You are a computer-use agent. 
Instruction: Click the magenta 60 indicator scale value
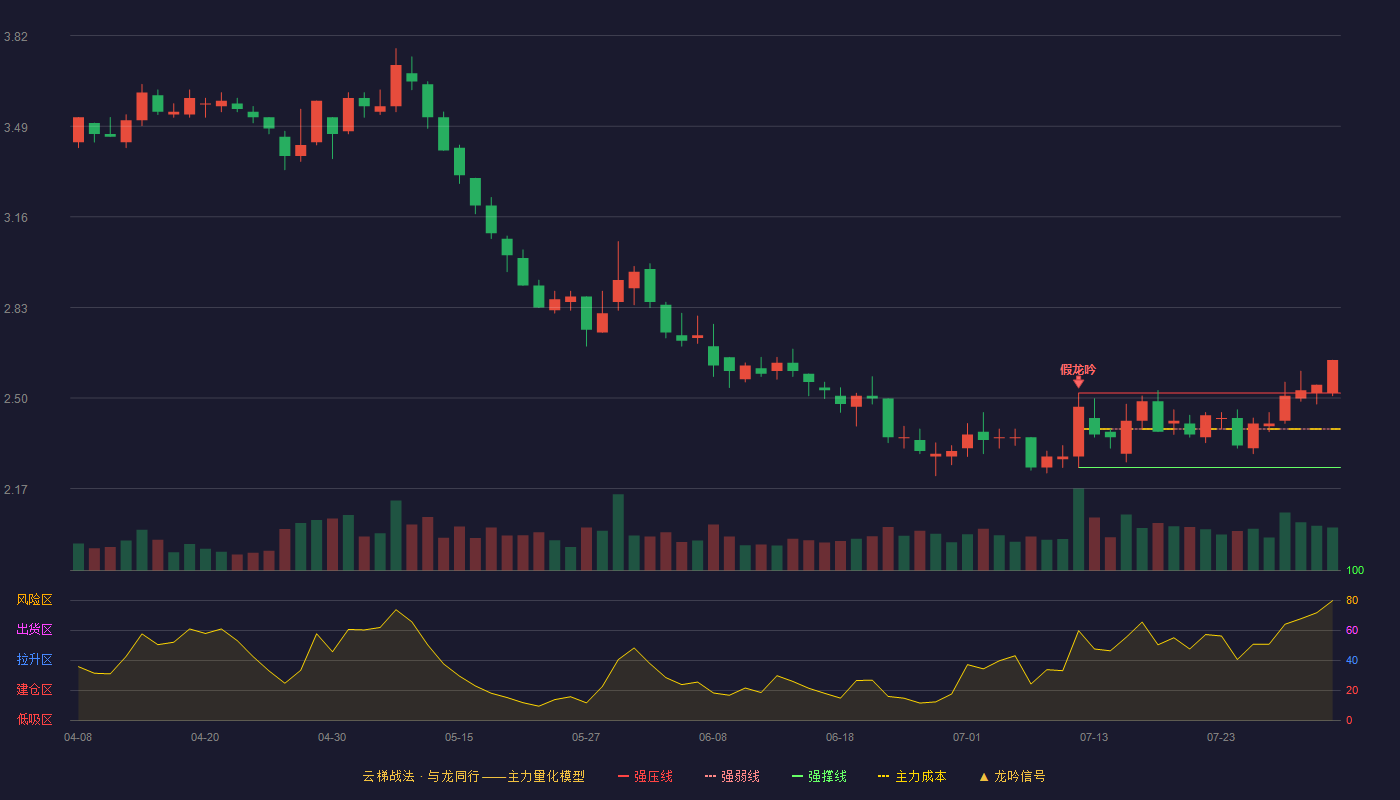pos(1352,630)
